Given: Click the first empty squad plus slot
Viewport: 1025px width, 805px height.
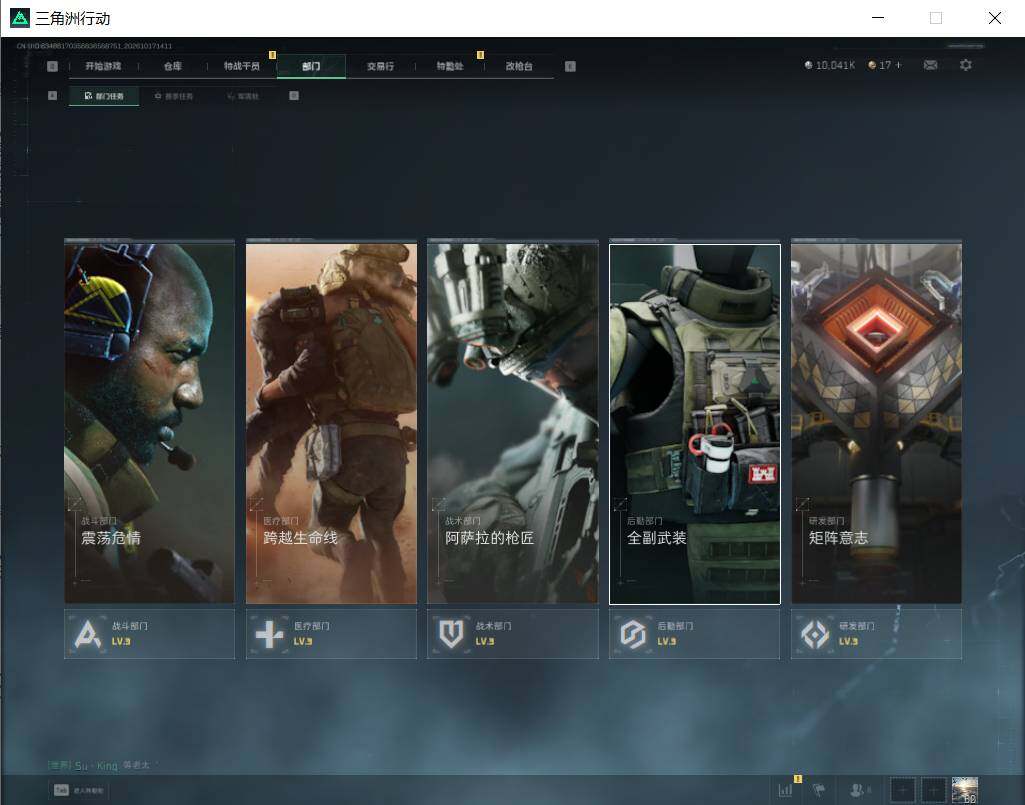Looking at the screenshot, I should (903, 790).
